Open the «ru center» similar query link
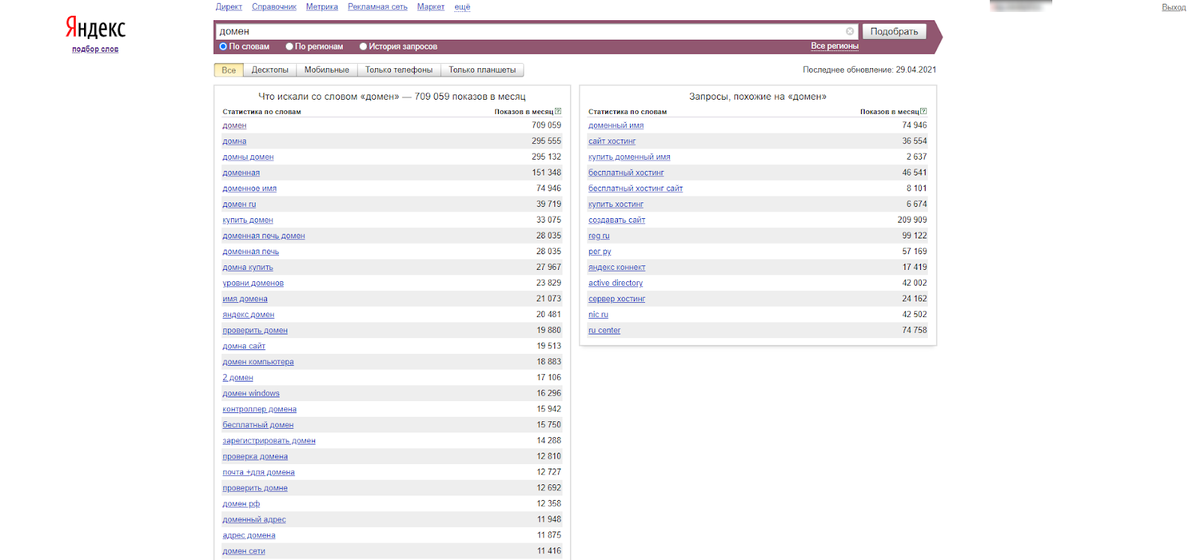This screenshot has width=1200, height=560. point(604,330)
